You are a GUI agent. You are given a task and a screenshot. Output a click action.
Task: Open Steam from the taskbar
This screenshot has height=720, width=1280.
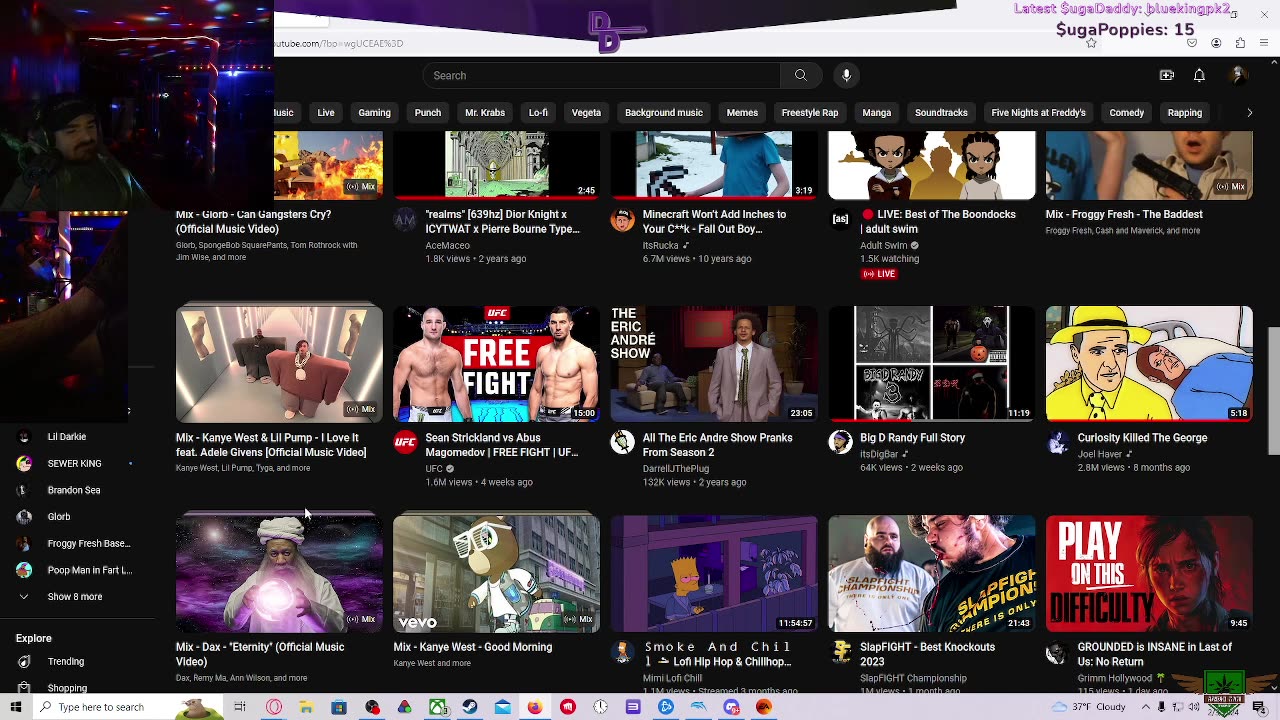point(470,707)
